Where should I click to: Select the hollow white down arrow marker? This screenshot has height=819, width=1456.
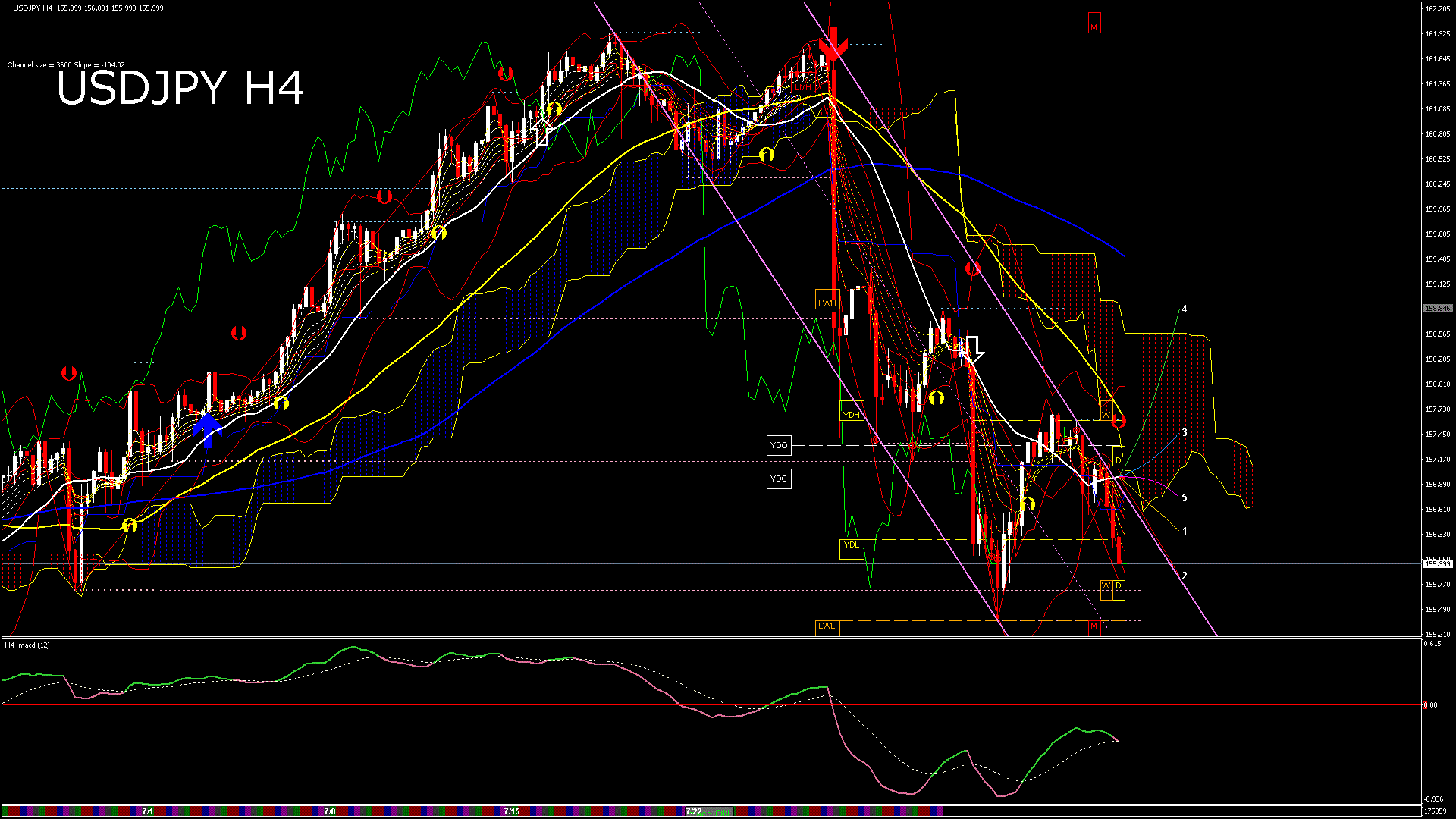(973, 350)
